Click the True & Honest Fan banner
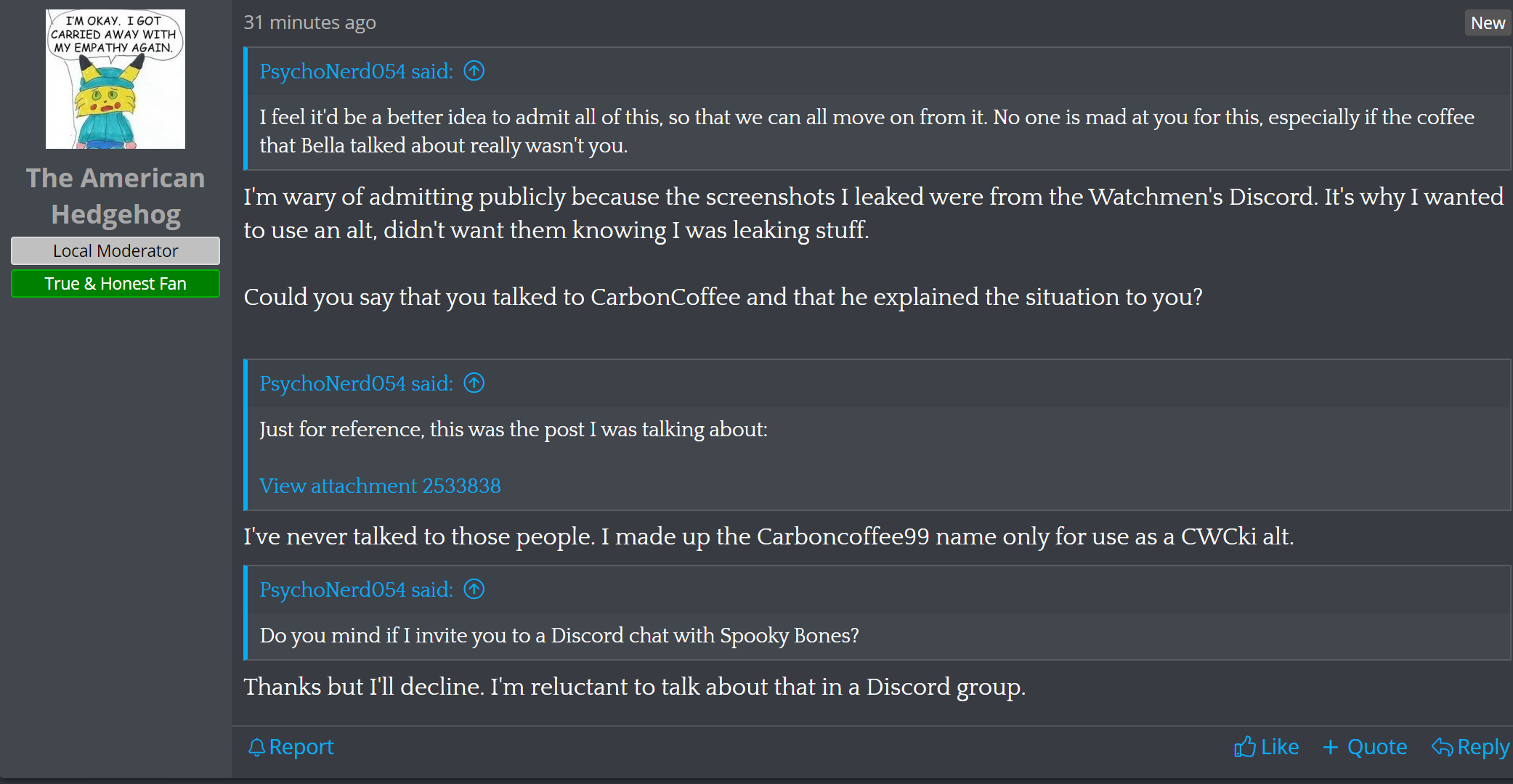The width and height of the screenshot is (1513, 784). point(115,283)
